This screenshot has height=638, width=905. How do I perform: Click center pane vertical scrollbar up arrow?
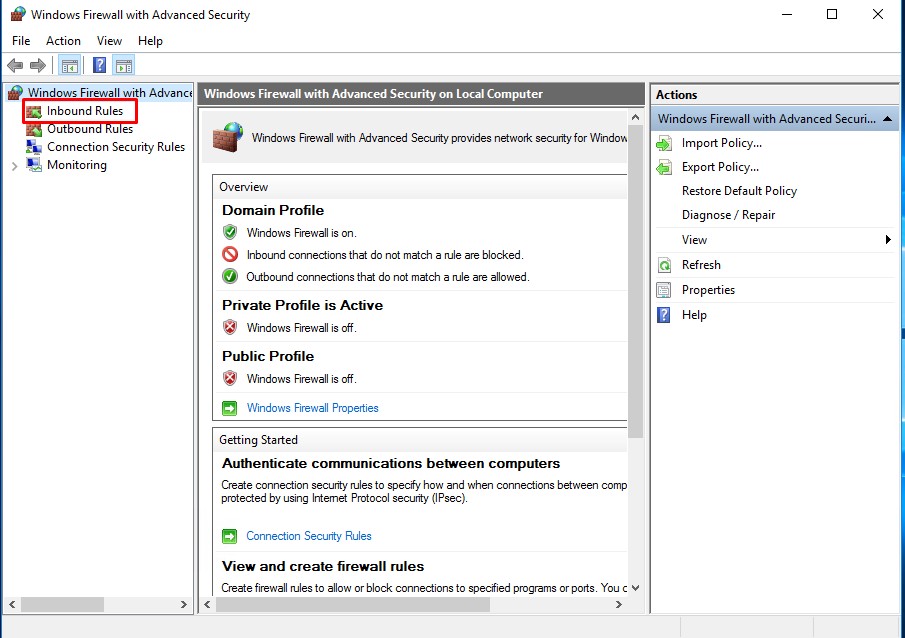tap(635, 117)
